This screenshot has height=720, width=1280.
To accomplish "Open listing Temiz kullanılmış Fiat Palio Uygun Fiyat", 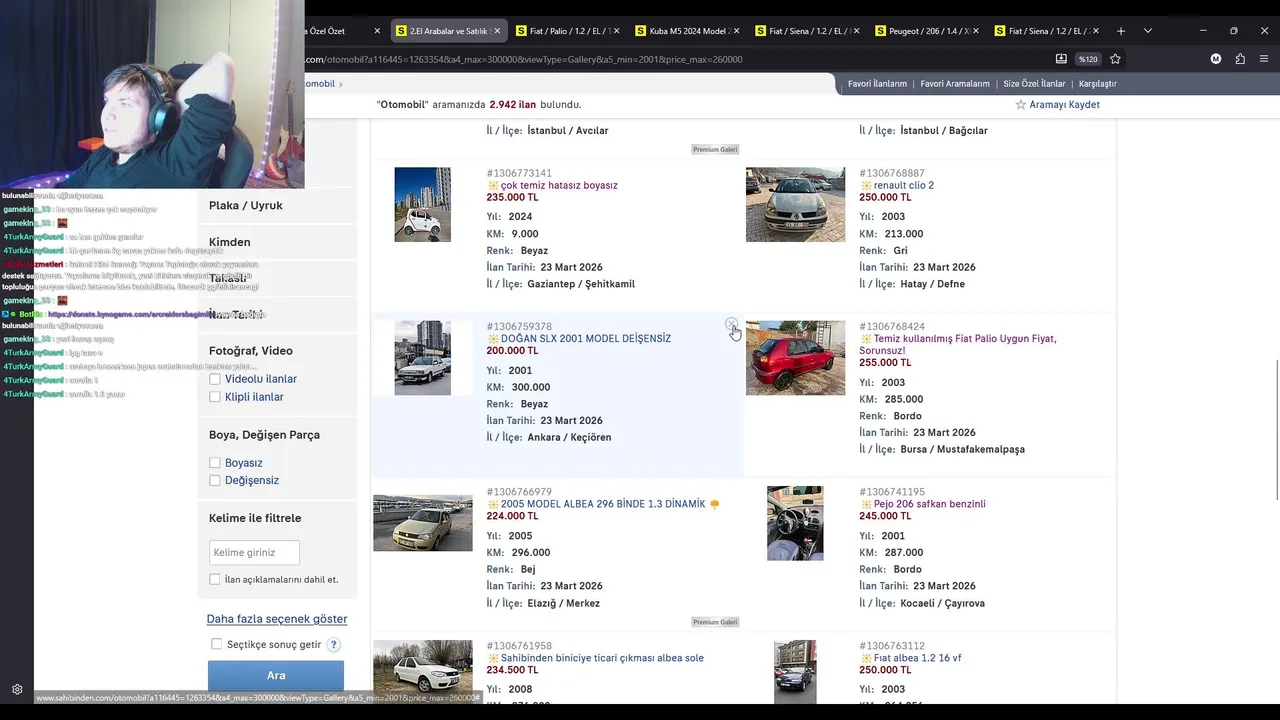I will [958, 344].
